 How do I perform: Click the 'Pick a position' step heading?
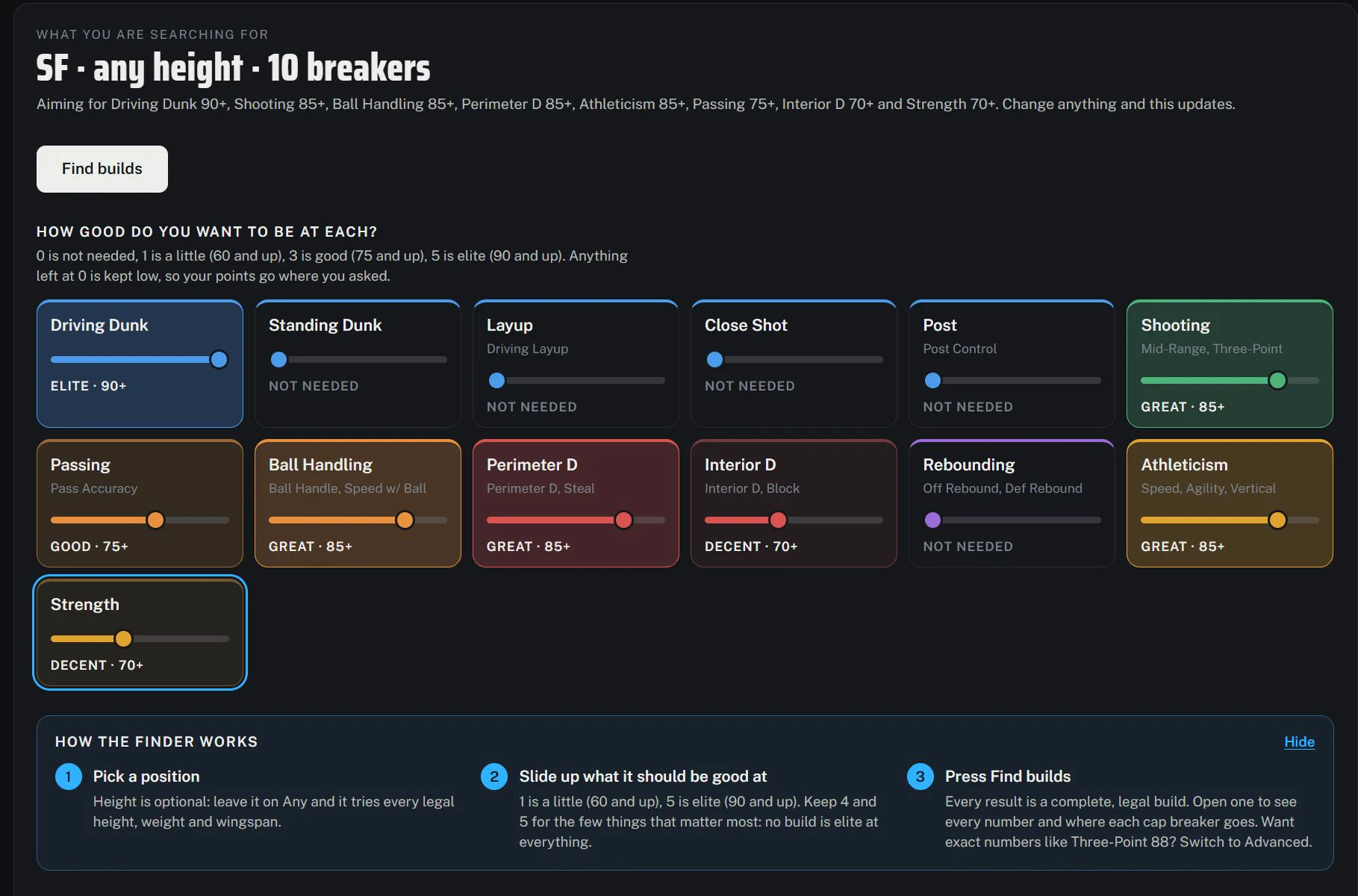point(146,777)
